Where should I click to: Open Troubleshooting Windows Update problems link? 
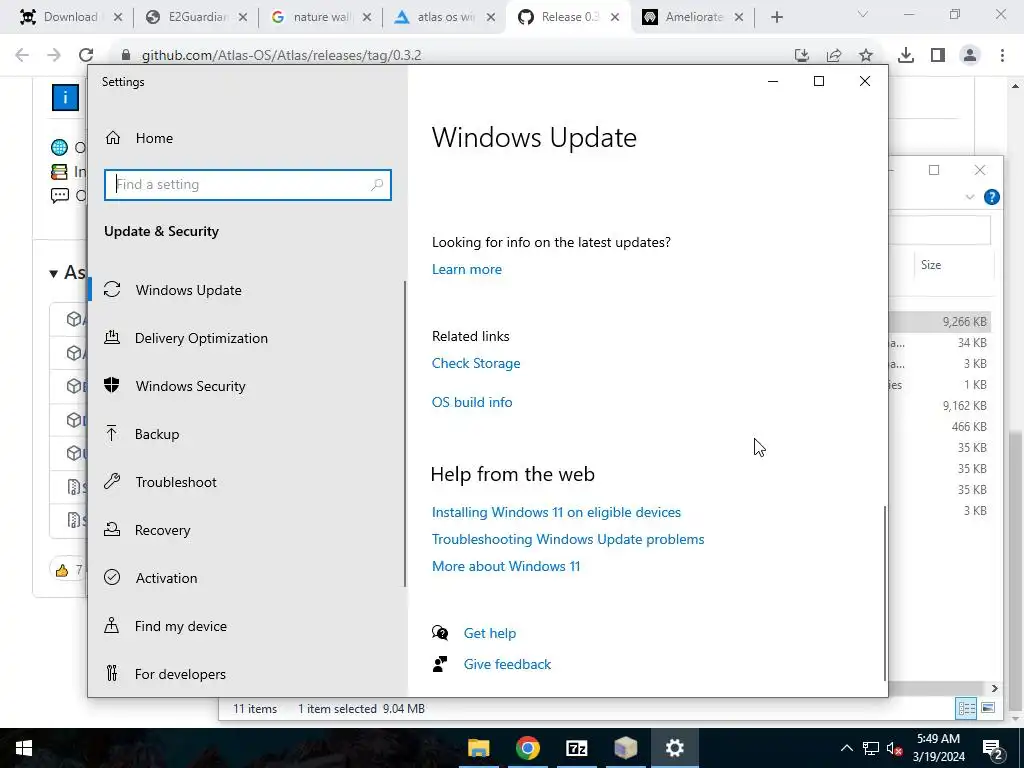(x=568, y=539)
